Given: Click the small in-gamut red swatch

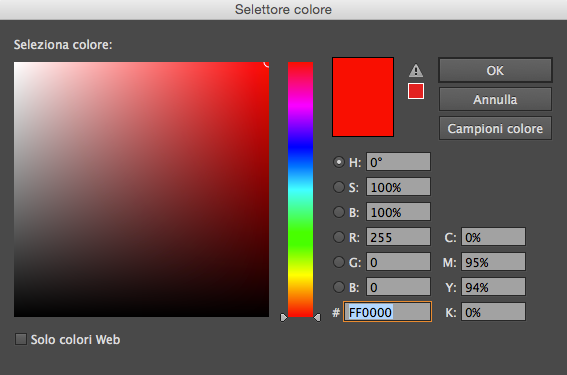Looking at the screenshot, I should tap(416, 91).
